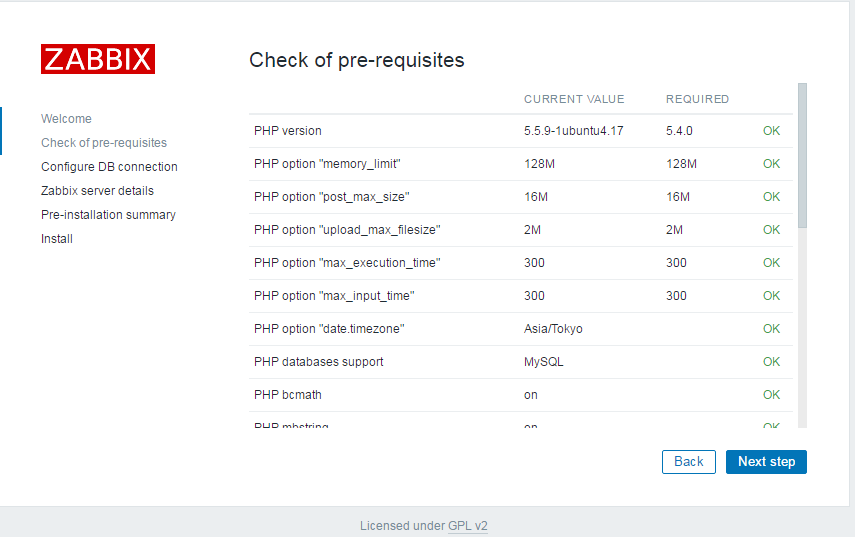Open Pre-installation summary step
Viewport: 855px width, 537px height.
pyautogui.click(x=108, y=215)
